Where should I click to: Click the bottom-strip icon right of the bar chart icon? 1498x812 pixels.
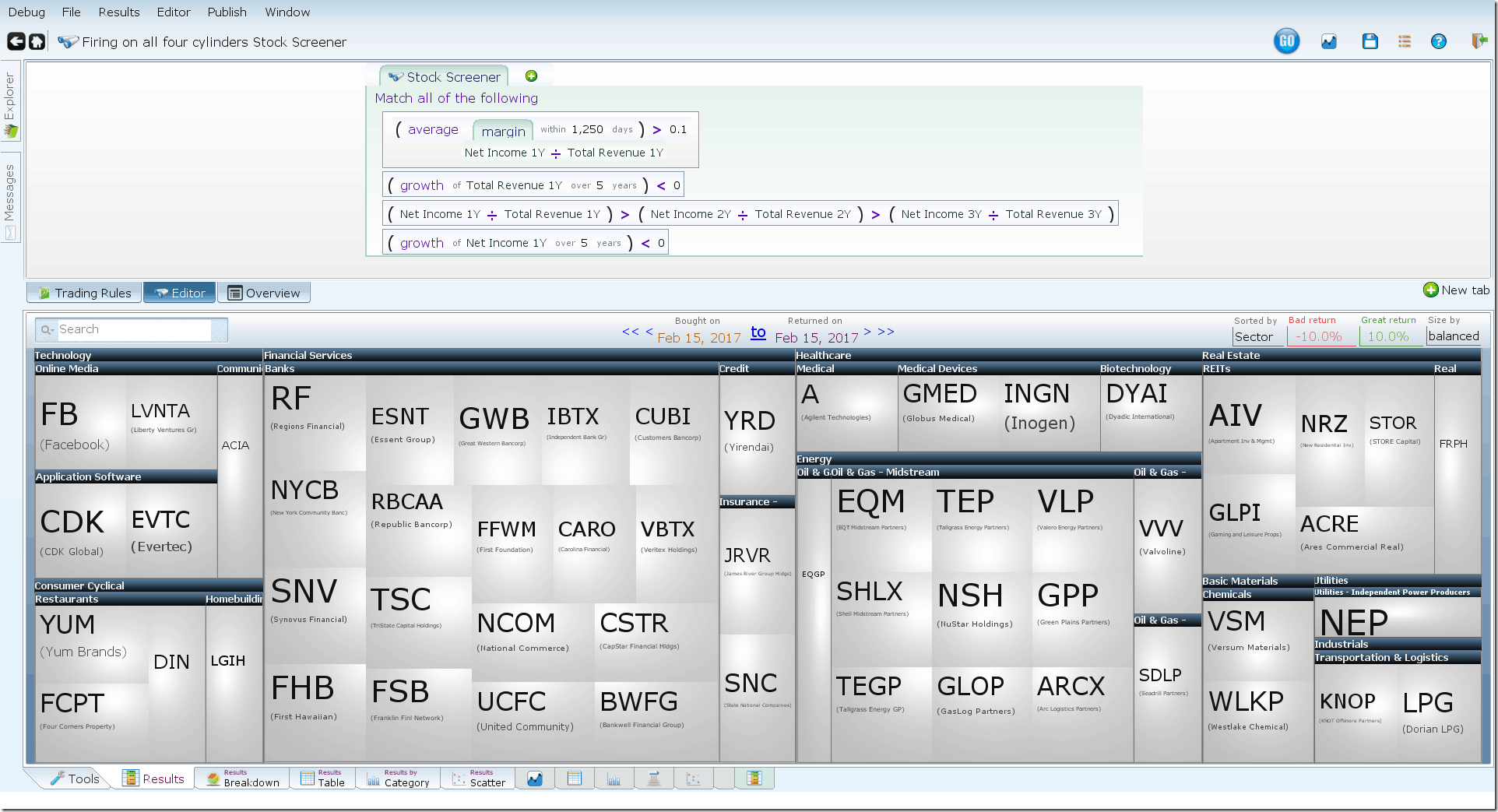[654, 779]
